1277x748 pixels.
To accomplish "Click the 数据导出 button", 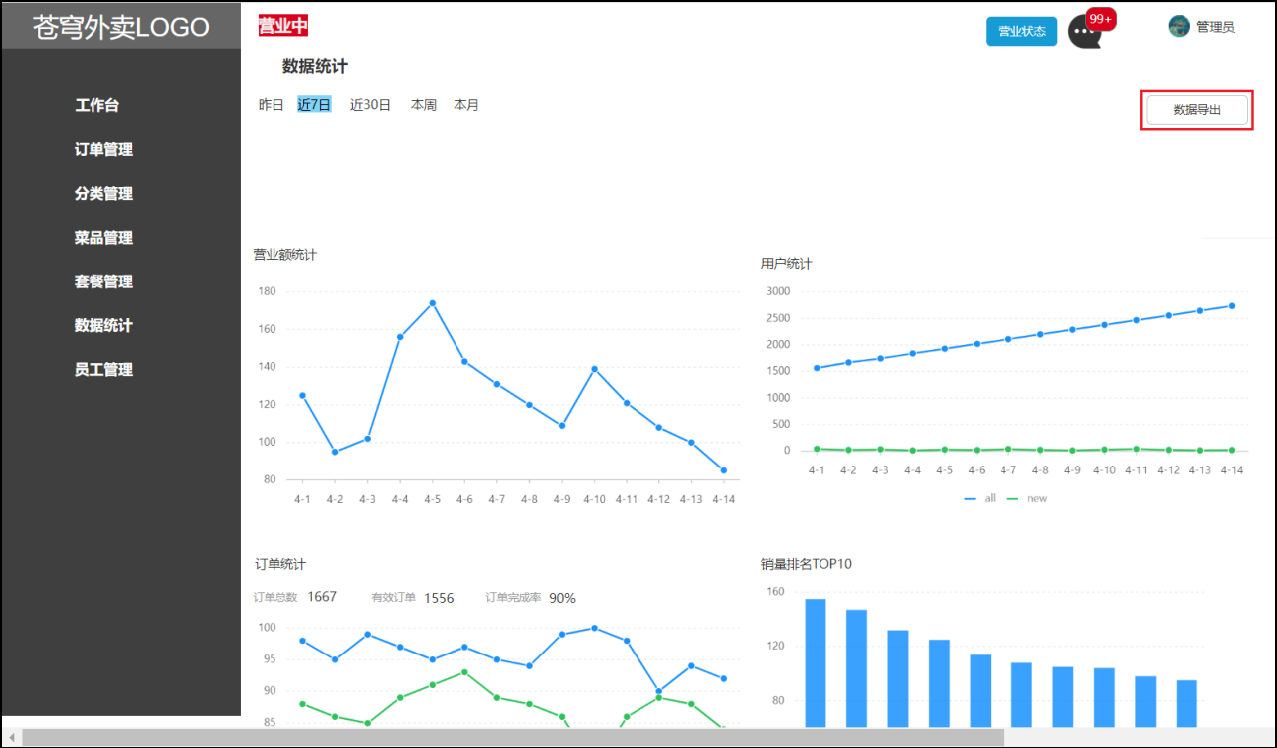I will pyautogui.click(x=1197, y=110).
